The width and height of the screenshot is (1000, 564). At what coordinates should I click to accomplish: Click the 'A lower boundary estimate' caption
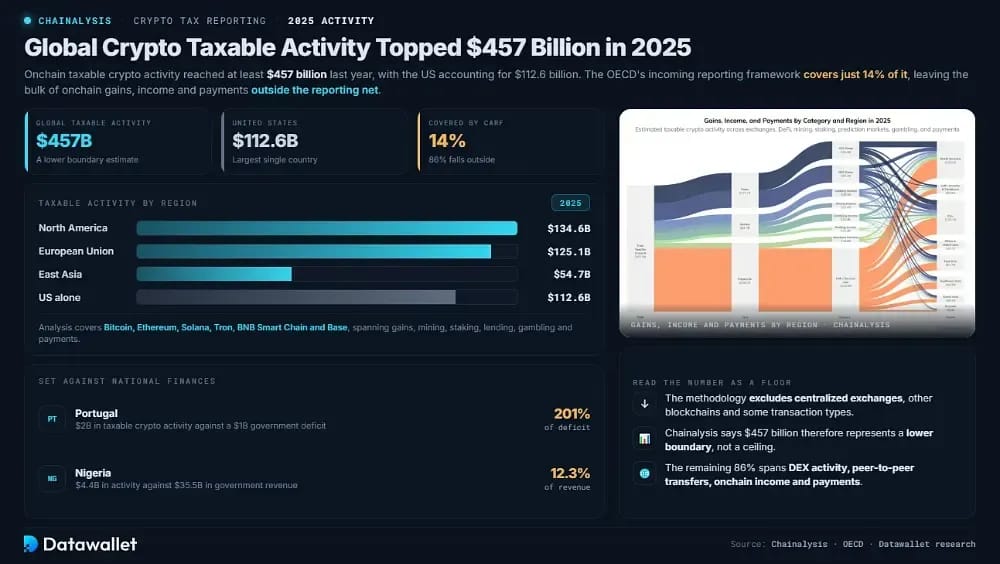tap(87, 160)
